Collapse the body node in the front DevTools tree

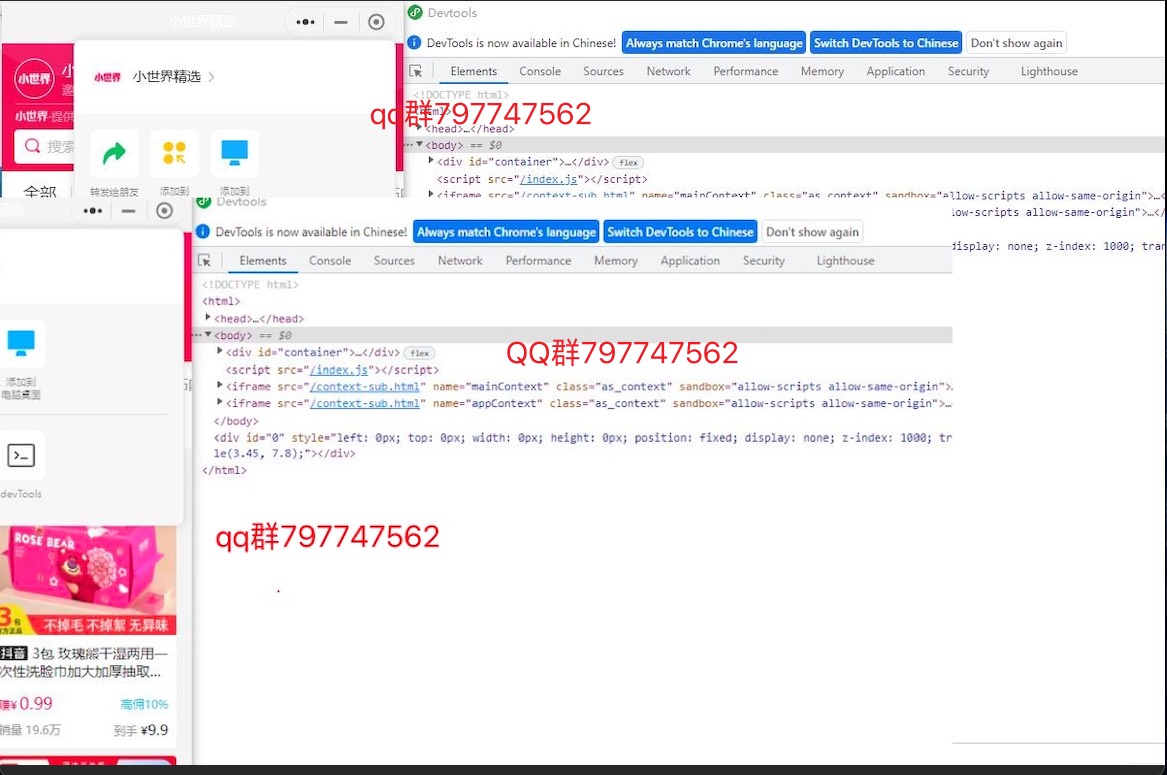coord(208,334)
